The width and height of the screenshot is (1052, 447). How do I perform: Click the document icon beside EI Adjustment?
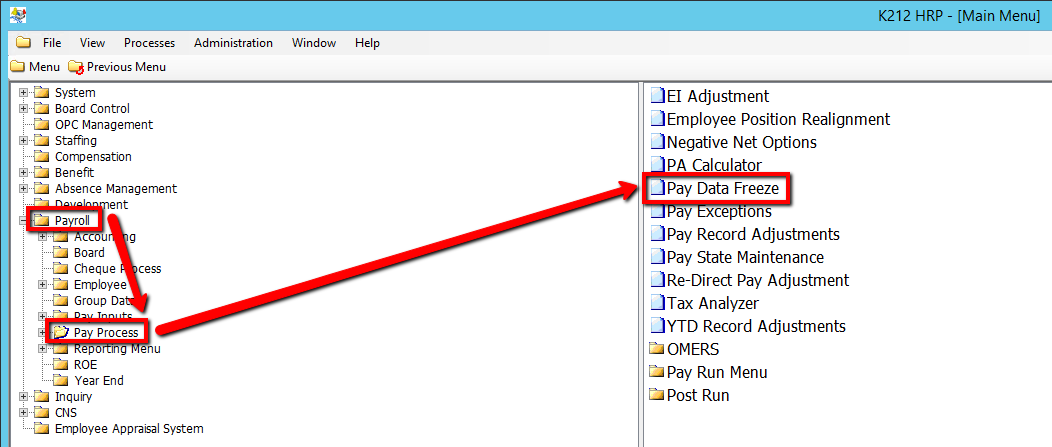point(657,97)
